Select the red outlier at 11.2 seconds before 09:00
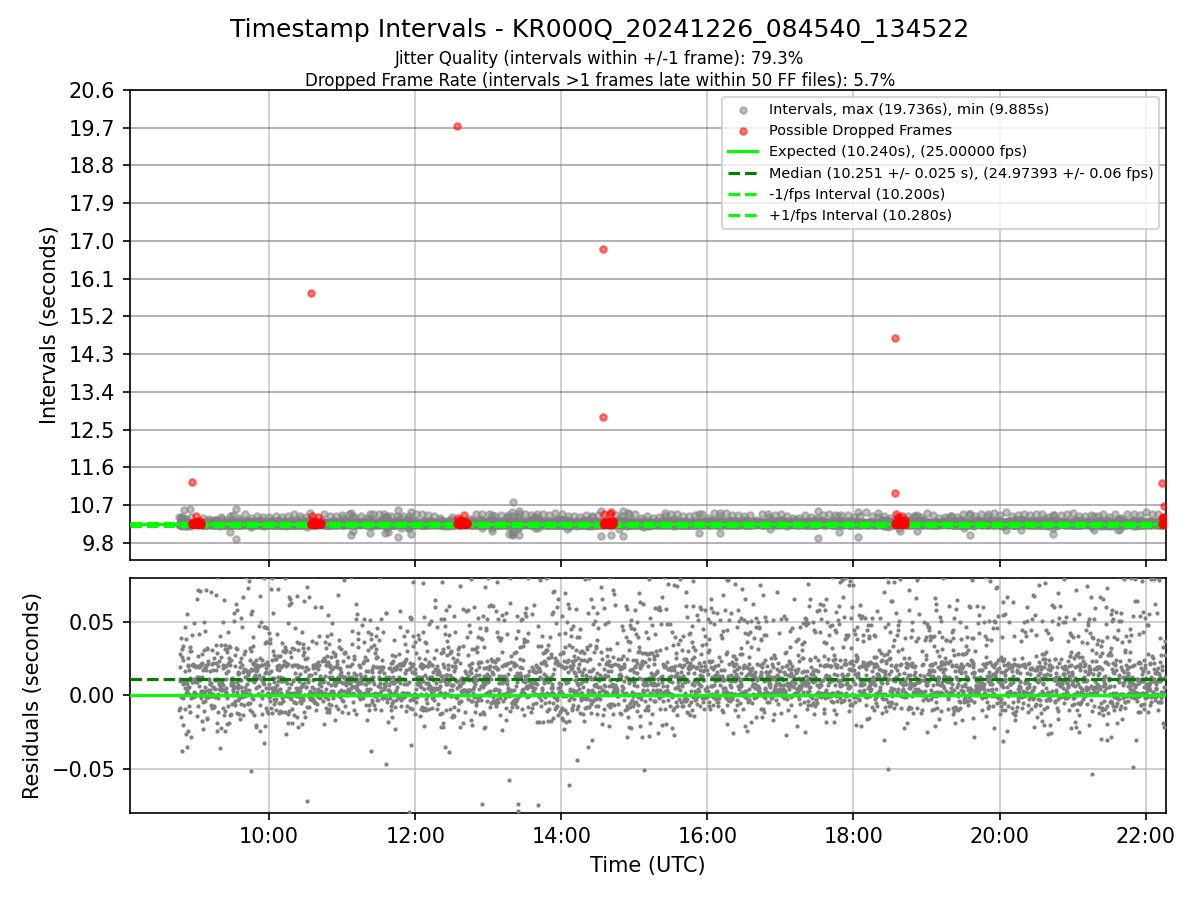Image resolution: width=1200 pixels, height=900 pixels. click(192, 482)
